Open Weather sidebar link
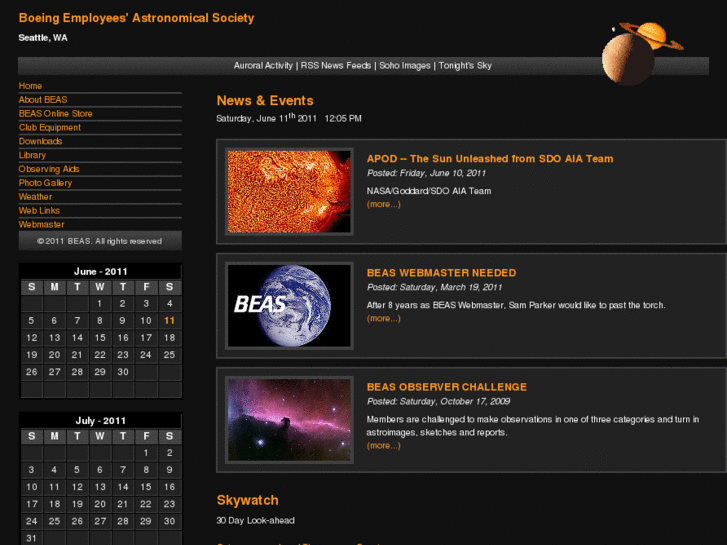This screenshot has width=727, height=545. click(35, 197)
